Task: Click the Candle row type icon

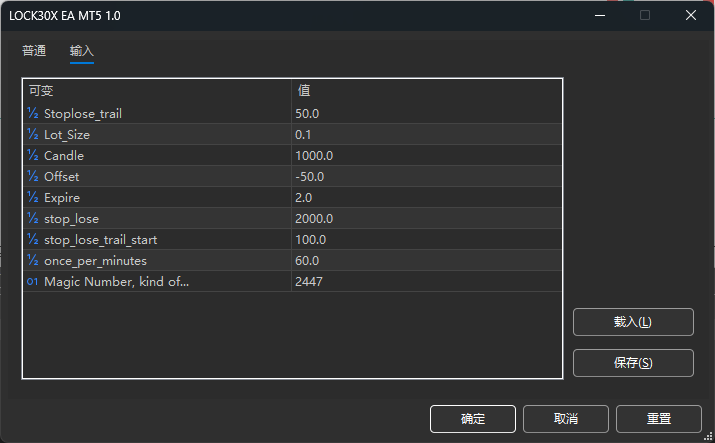Action: coord(33,155)
